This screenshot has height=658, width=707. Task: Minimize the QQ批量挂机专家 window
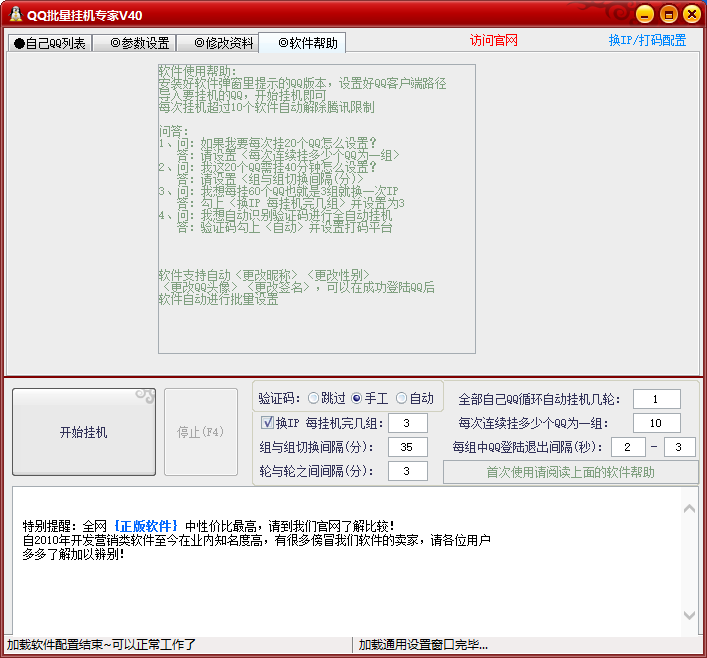click(x=645, y=14)
